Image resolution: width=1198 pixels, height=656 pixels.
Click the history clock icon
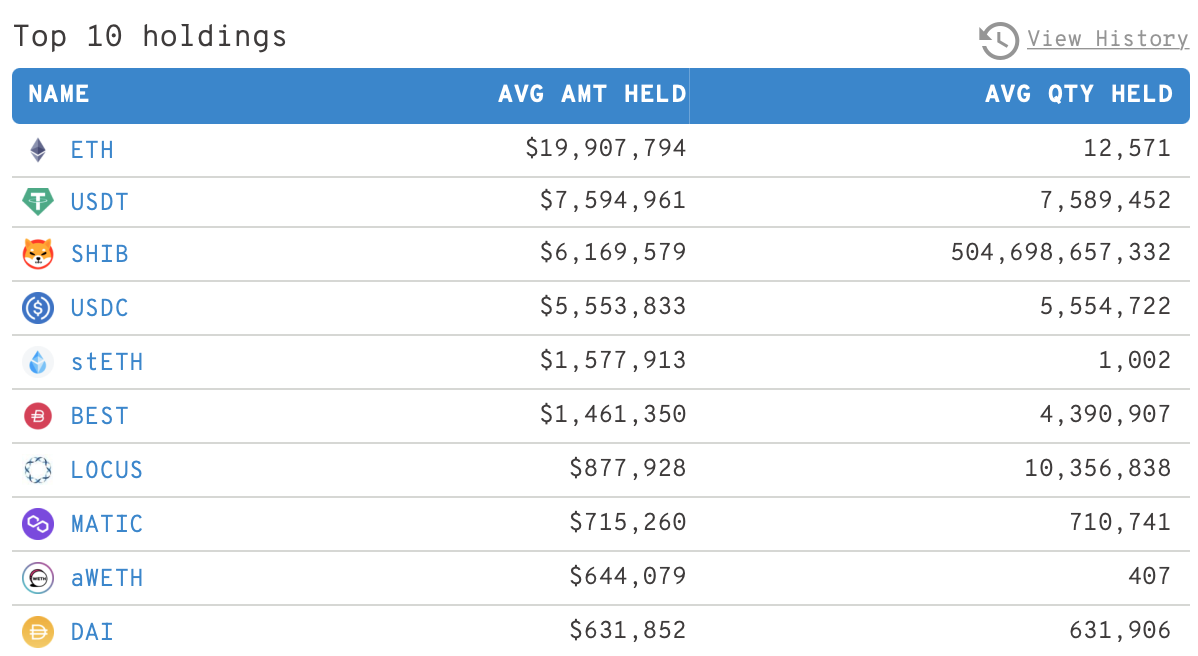click(x=999, y=40)
